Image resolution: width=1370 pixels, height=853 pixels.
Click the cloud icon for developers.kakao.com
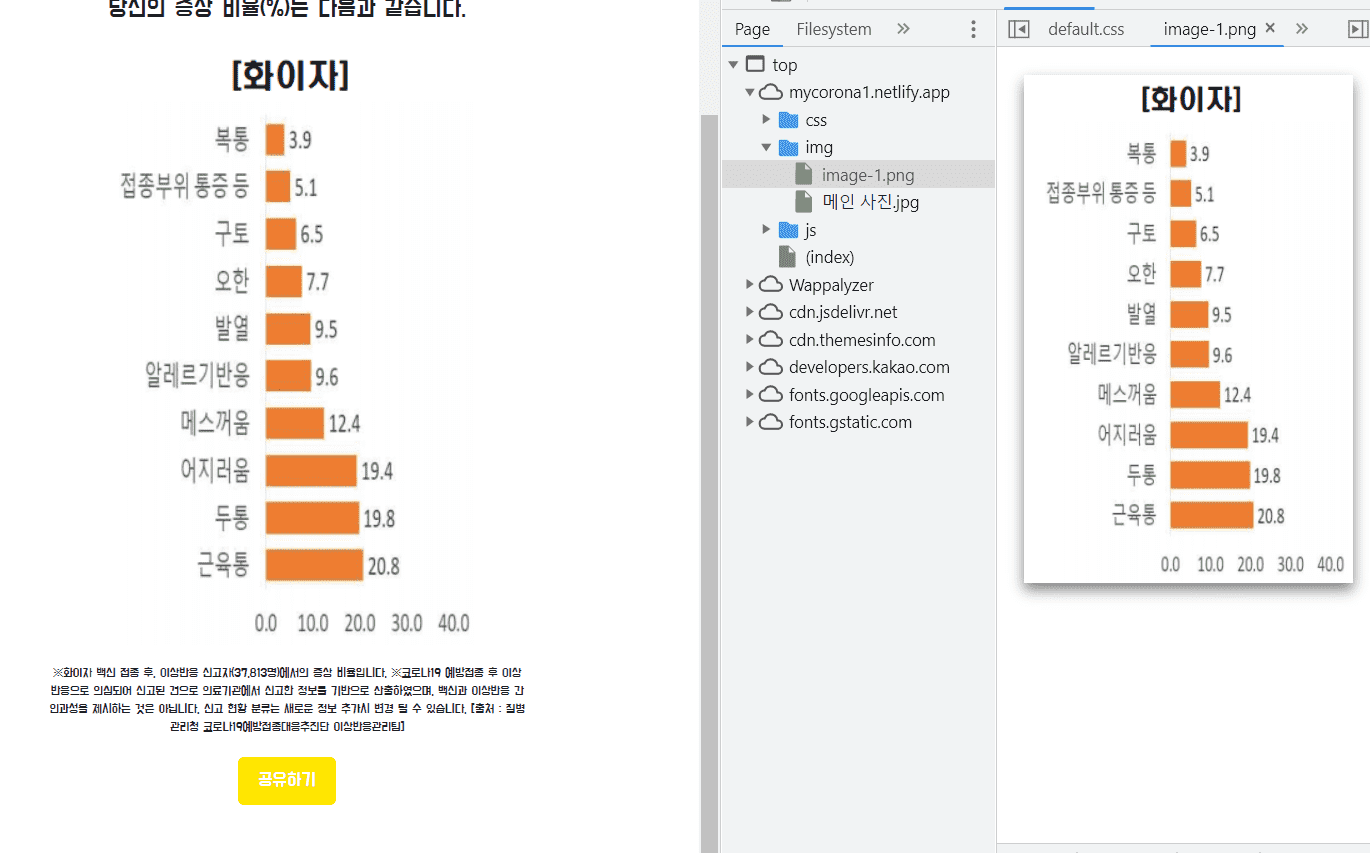pyautogui.click(x=770, y=367)
